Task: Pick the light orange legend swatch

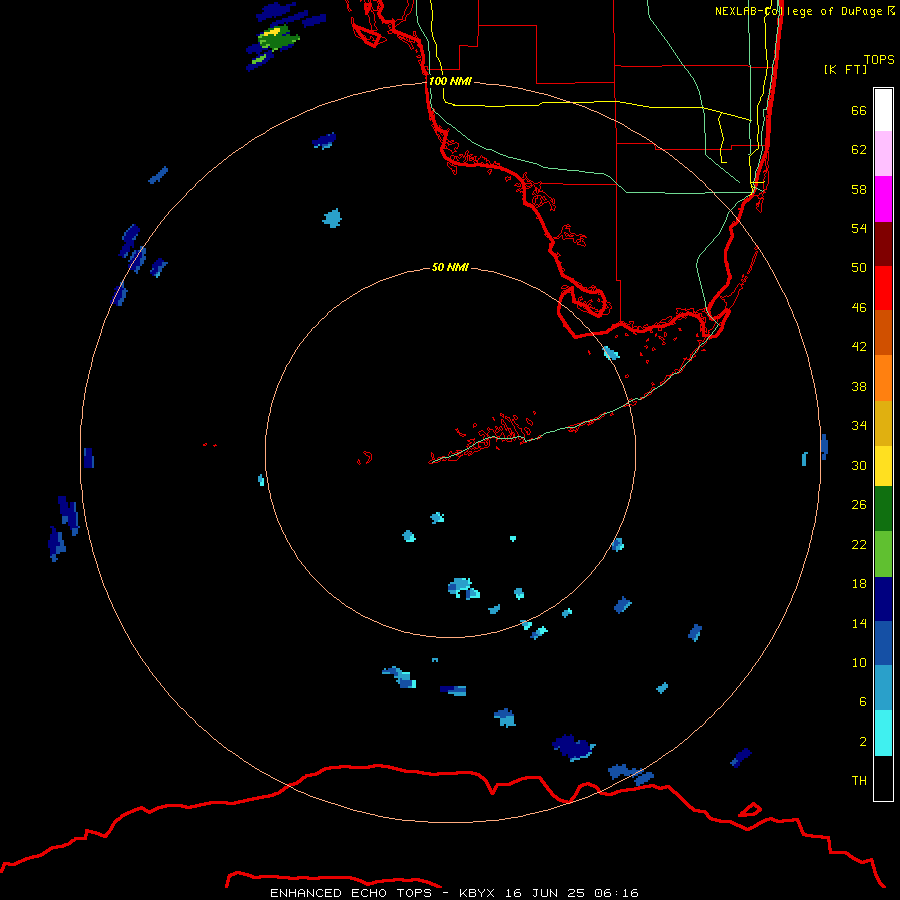Action: [x=883, y=378]
